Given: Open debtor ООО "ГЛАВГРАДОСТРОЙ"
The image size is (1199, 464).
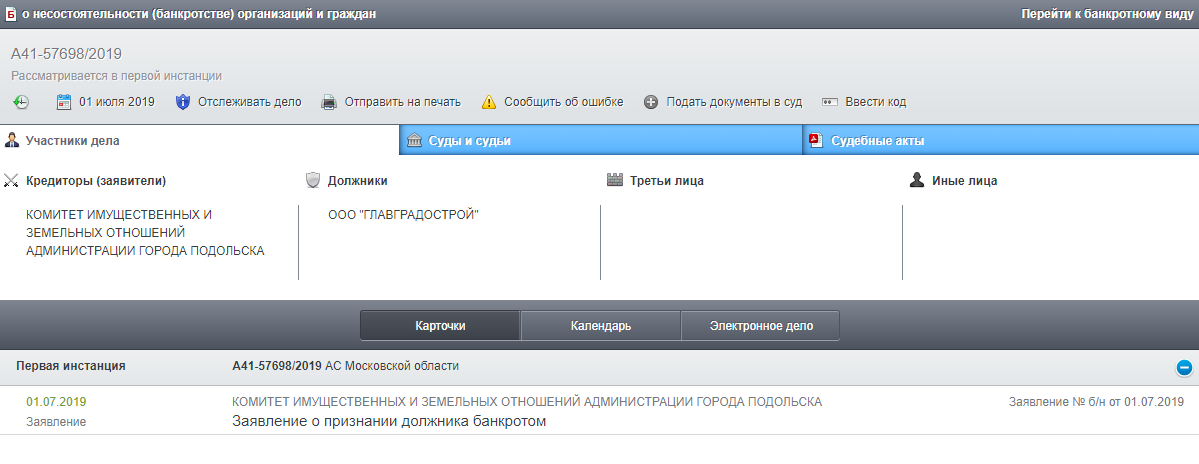Looking at the screenshot, I should tap(403, 214).
